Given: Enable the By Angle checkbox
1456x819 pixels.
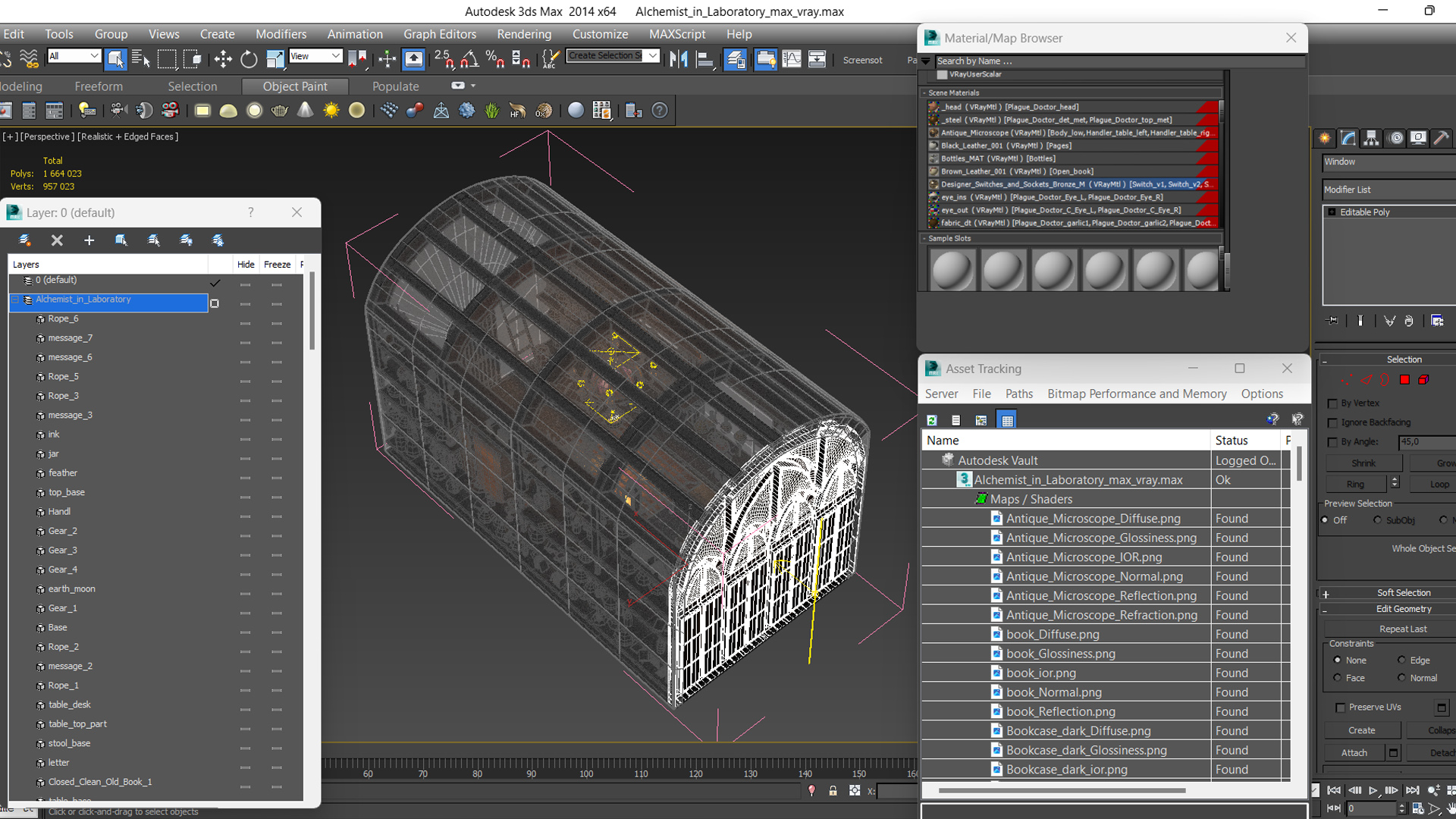Looking at the screenshot, I should pos(1332,442).
